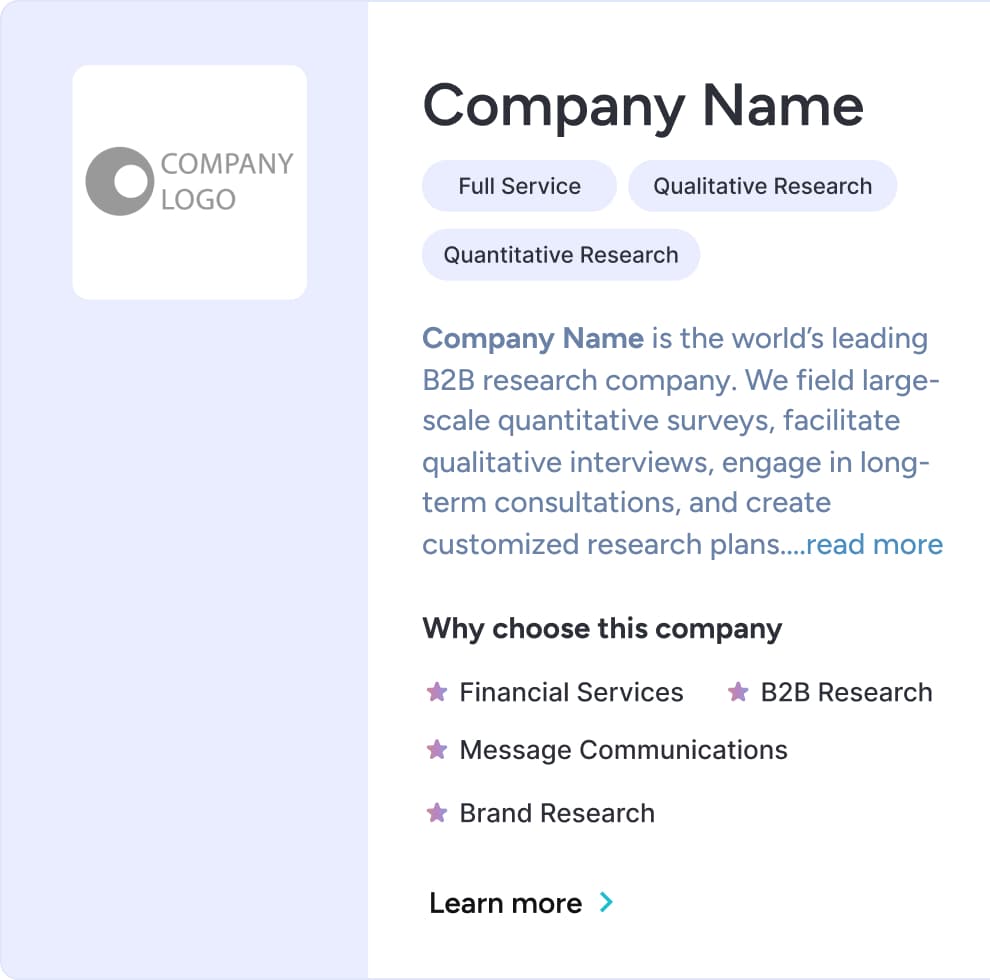The width and height of the screenshot is (990, 980).
Task: Click the star icon beside Financial Services
Action: [436, 692]
